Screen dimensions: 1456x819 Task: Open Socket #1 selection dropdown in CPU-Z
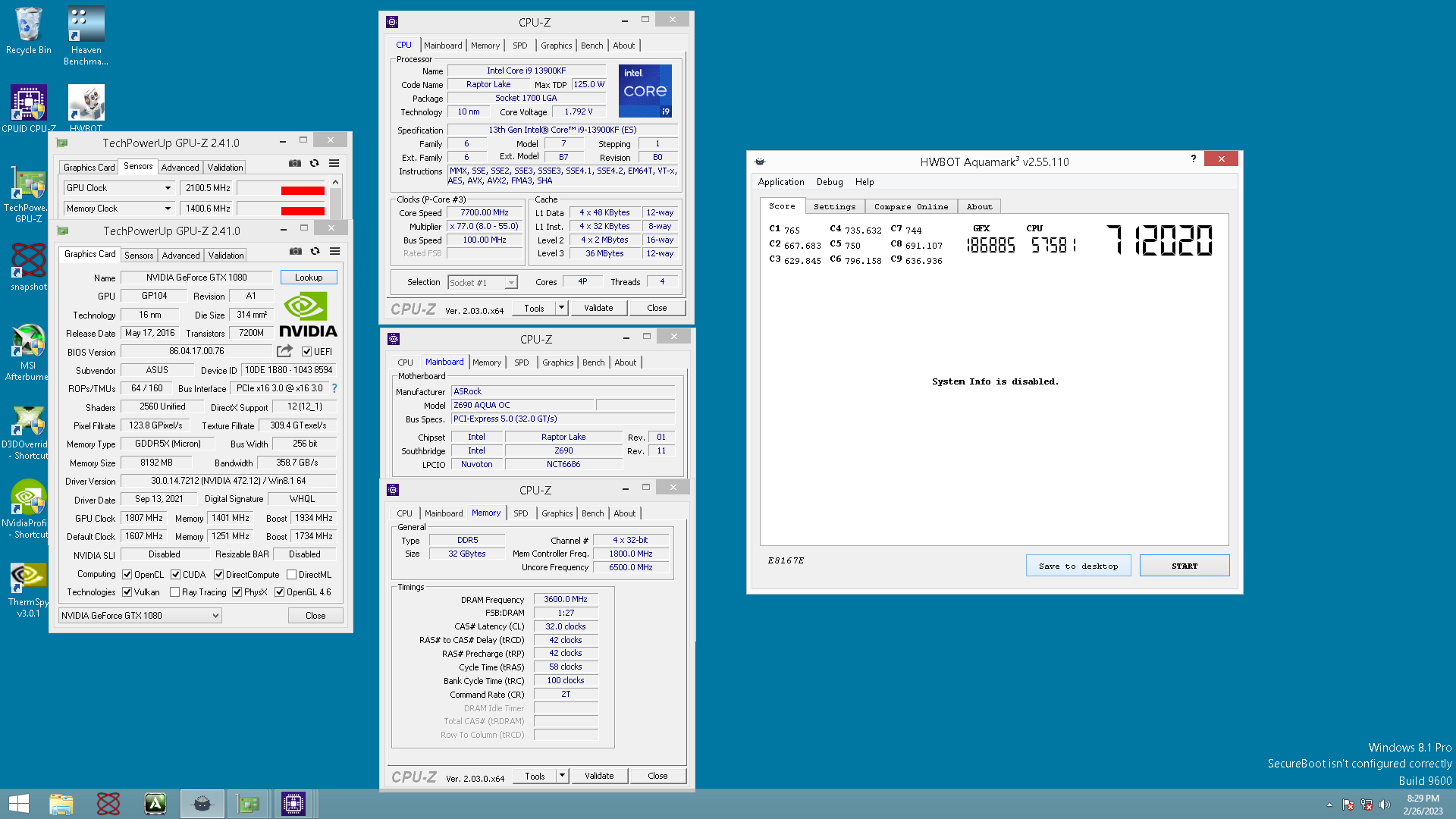[x=482, y=283]
